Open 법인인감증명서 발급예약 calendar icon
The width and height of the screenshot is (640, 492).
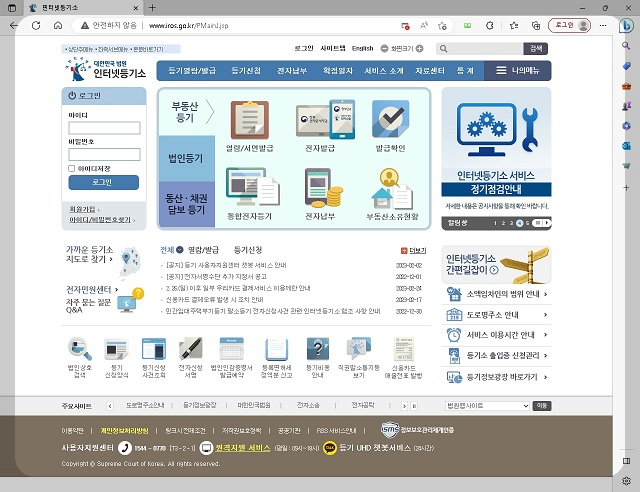[231, 349]
